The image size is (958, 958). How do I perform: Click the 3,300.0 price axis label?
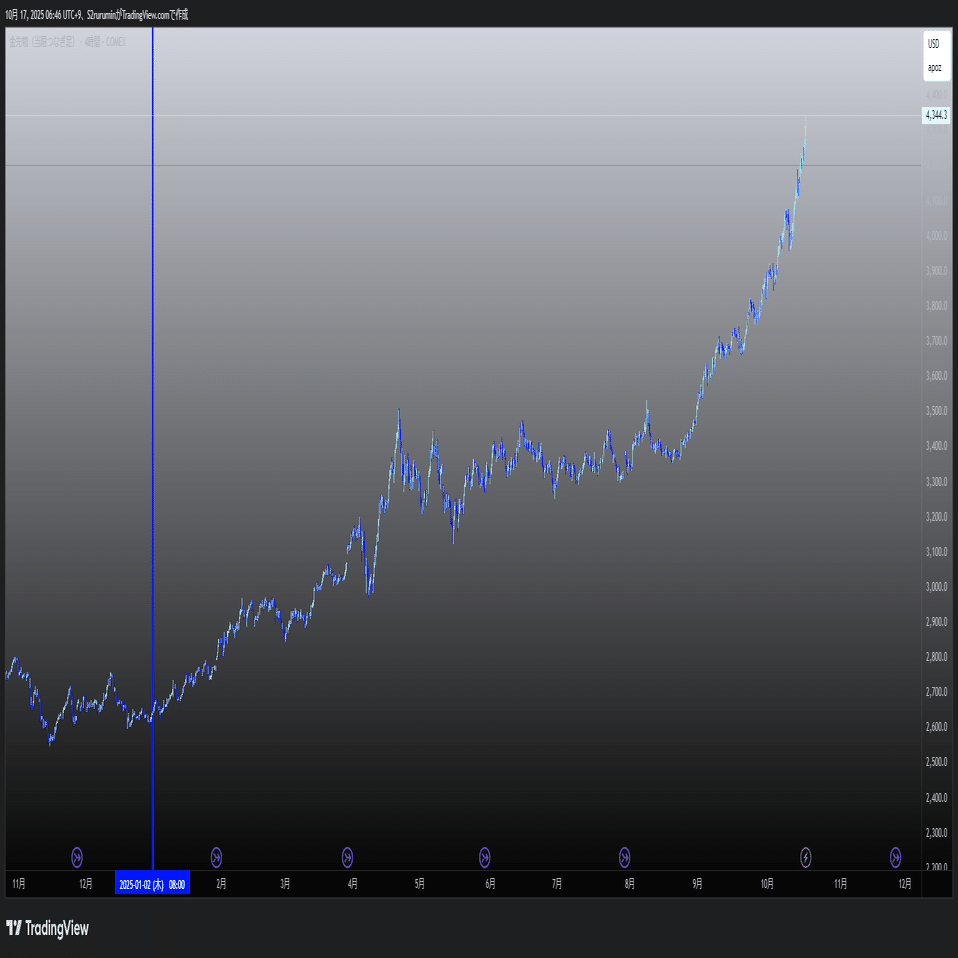pos(937,482)
